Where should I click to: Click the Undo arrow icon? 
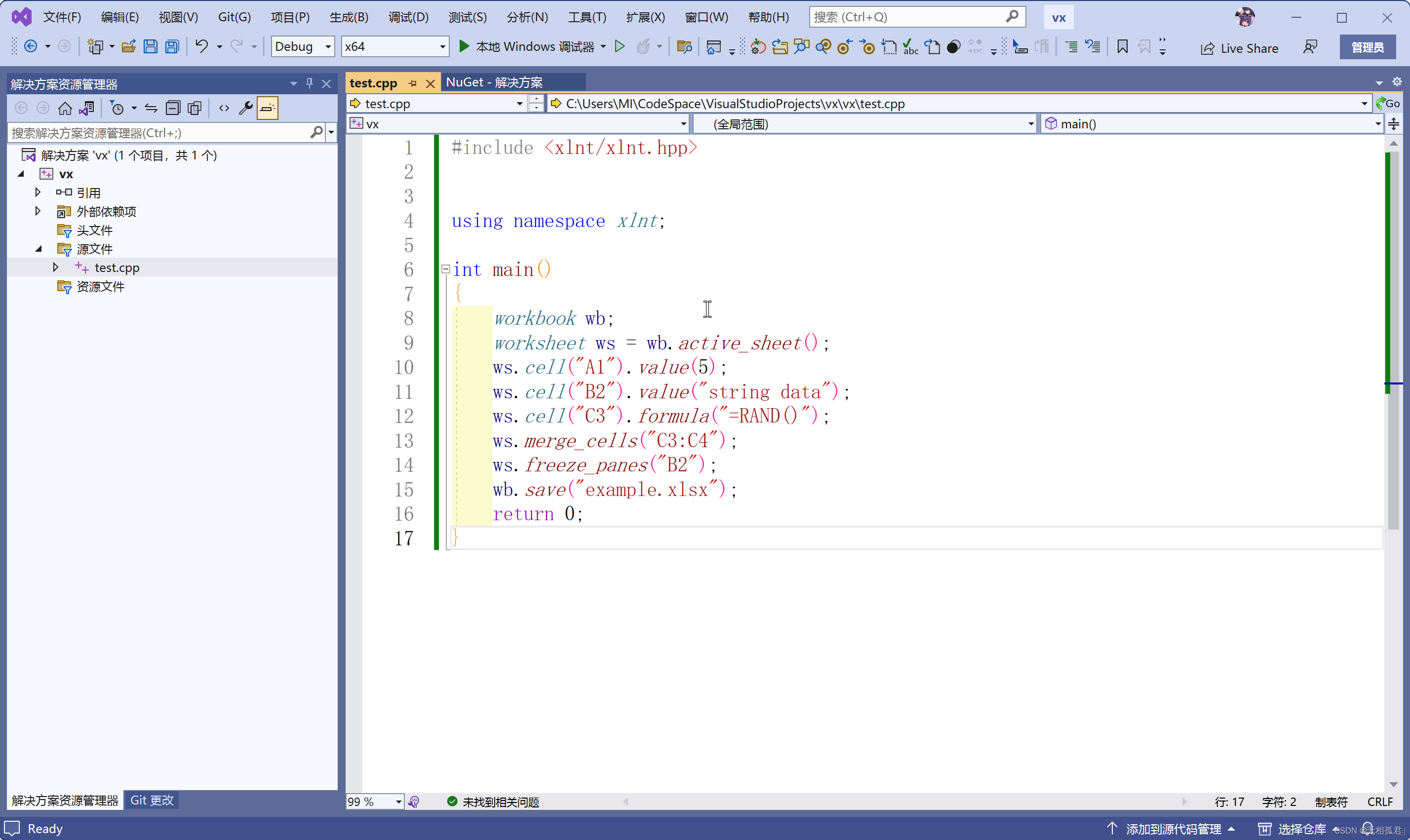pyautogui.click(x=201, y=46)
